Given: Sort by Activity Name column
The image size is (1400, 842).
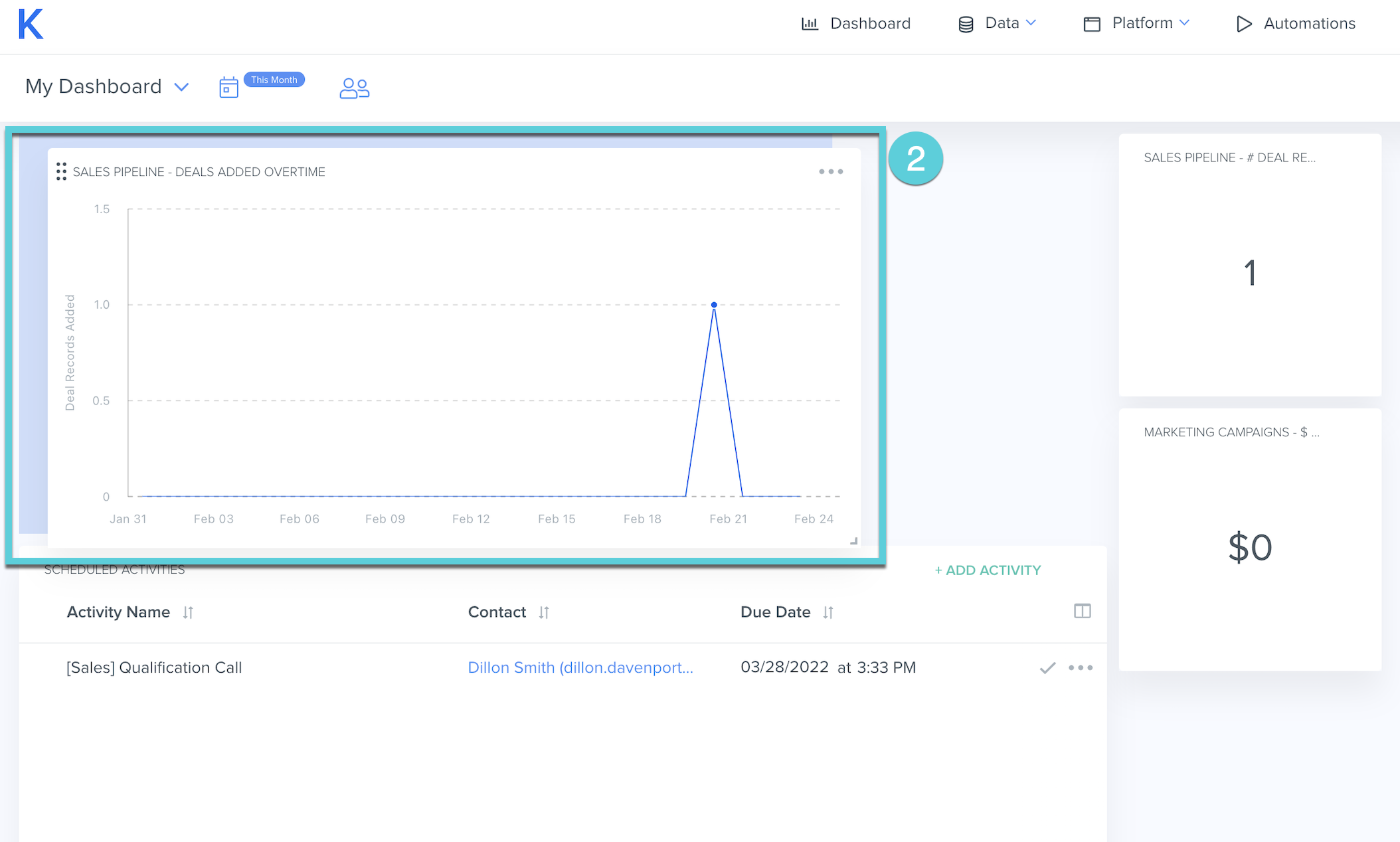Looking at the screenshot, I should 188,612.
